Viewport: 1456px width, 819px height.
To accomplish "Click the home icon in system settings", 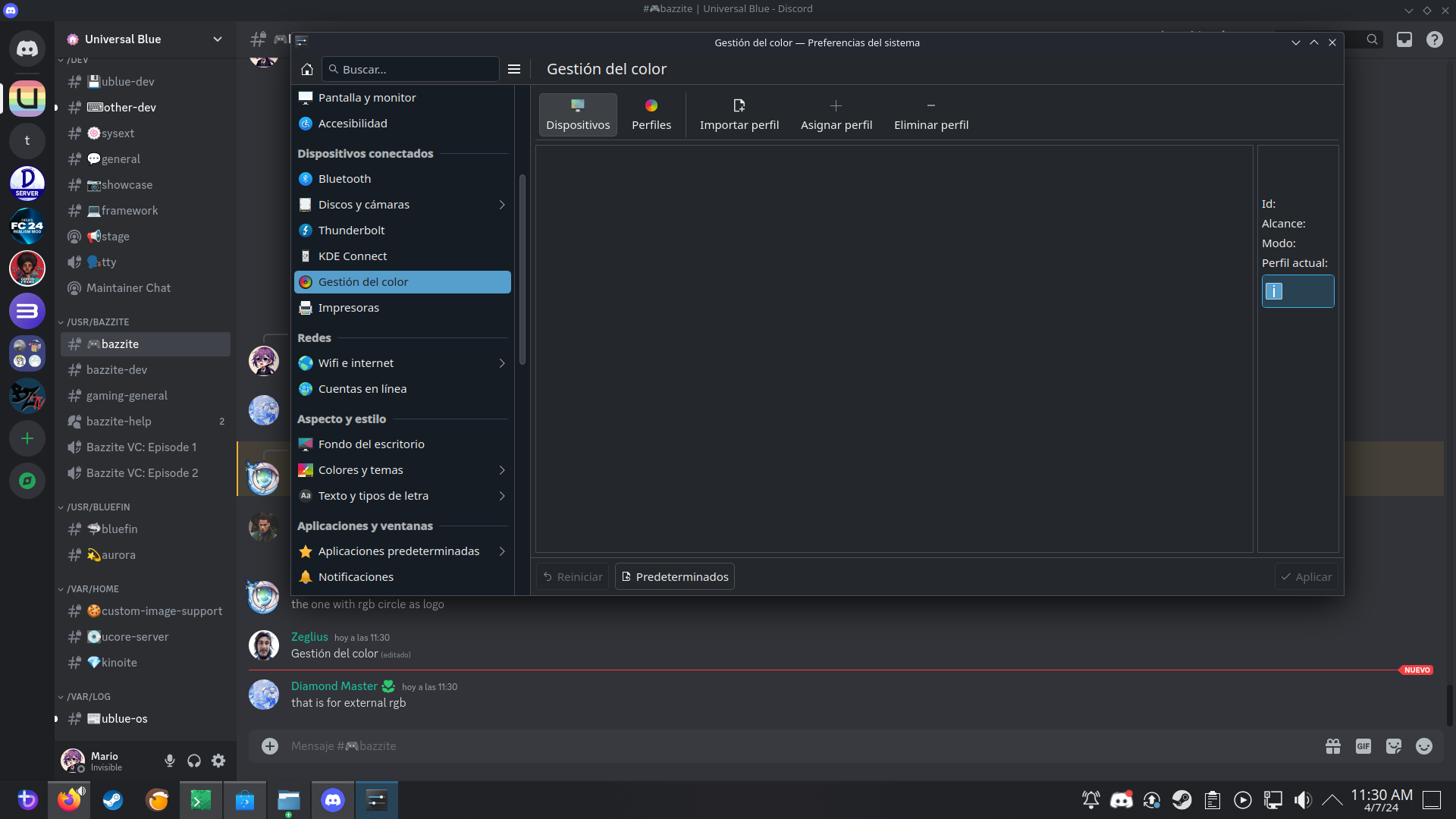I will pos(307,69).
